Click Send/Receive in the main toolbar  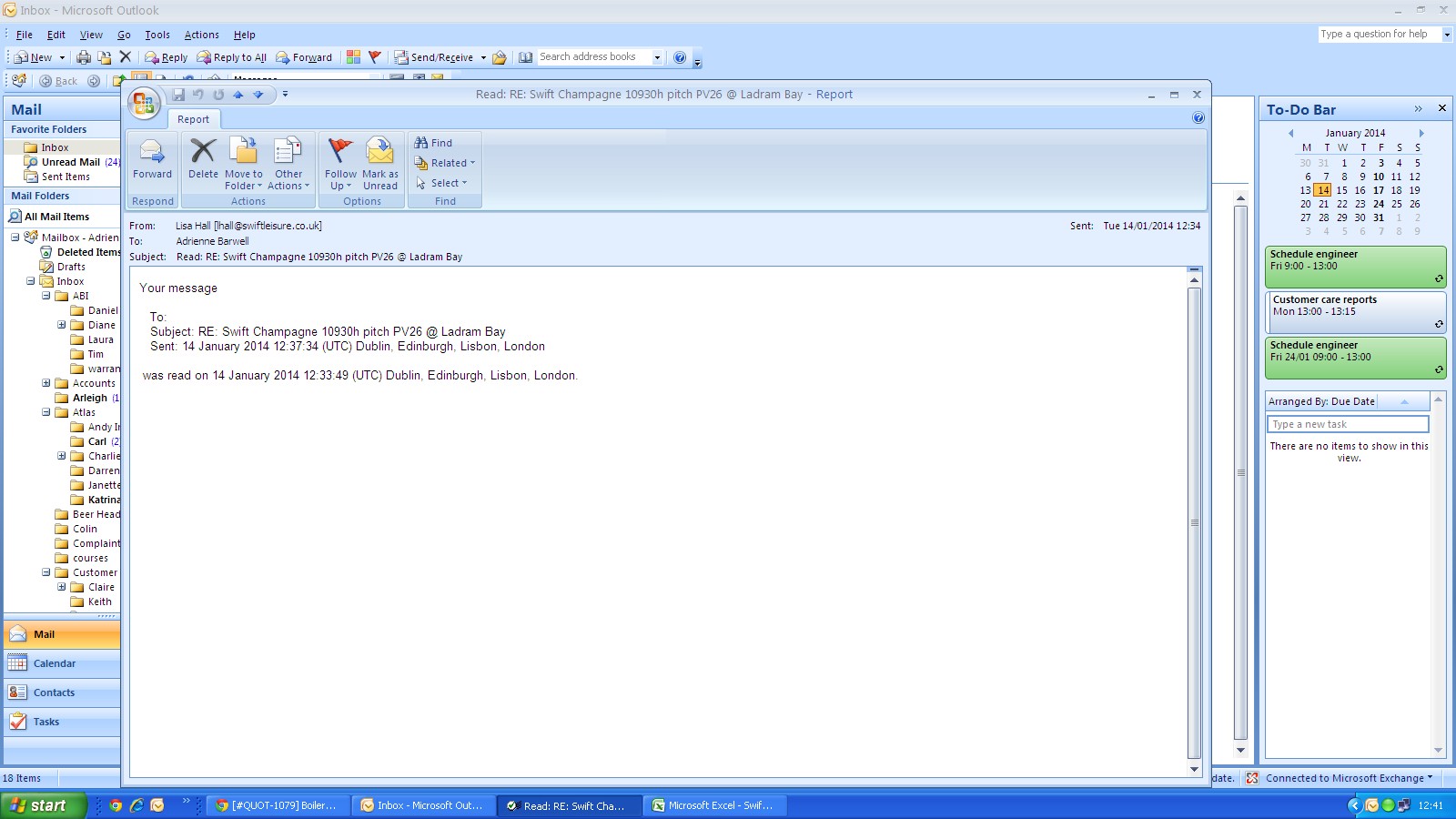click(x=434, y=57)
